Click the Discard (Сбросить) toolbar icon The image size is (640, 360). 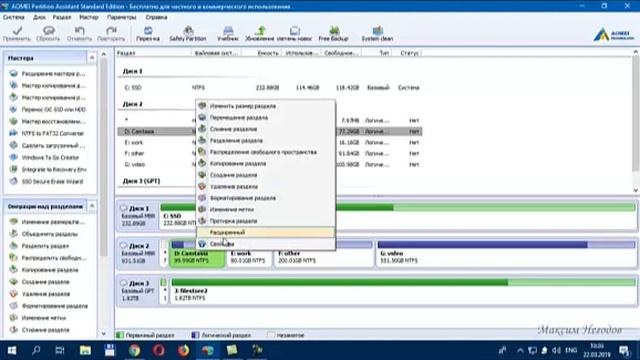pyautogui.click(x=48, y=33)
